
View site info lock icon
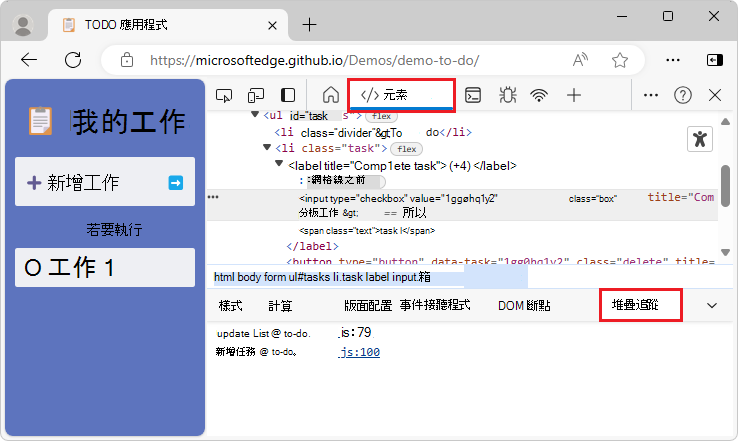(x=127, y=60)
